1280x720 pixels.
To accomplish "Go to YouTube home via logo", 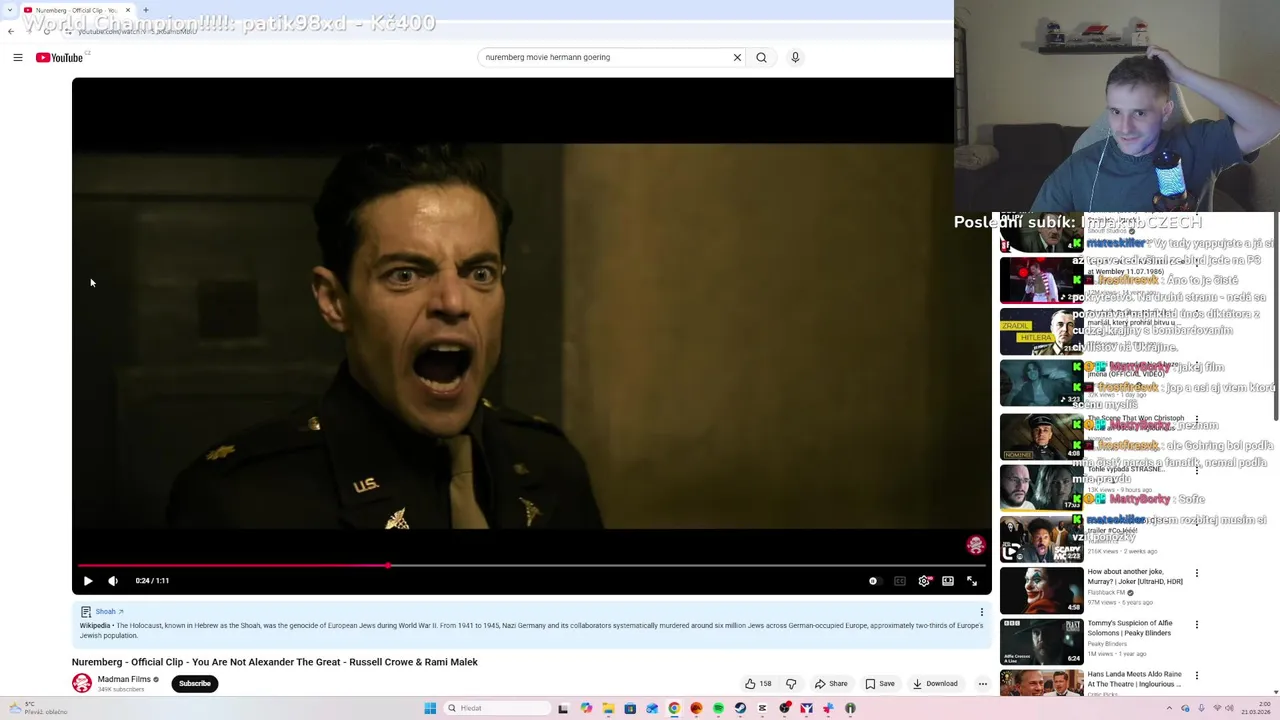I will point(60,57).
